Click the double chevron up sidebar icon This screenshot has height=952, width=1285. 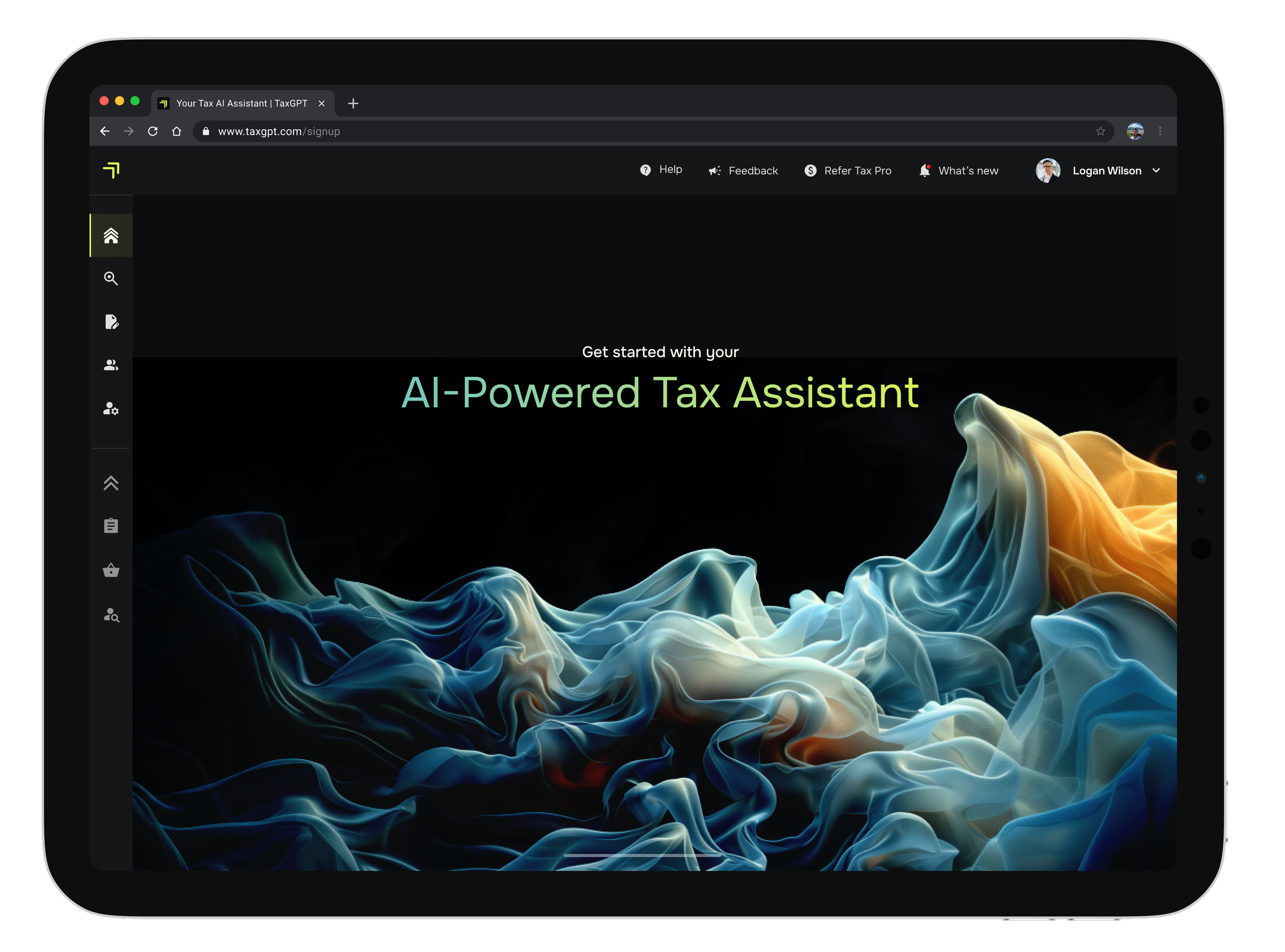(111, 483)
